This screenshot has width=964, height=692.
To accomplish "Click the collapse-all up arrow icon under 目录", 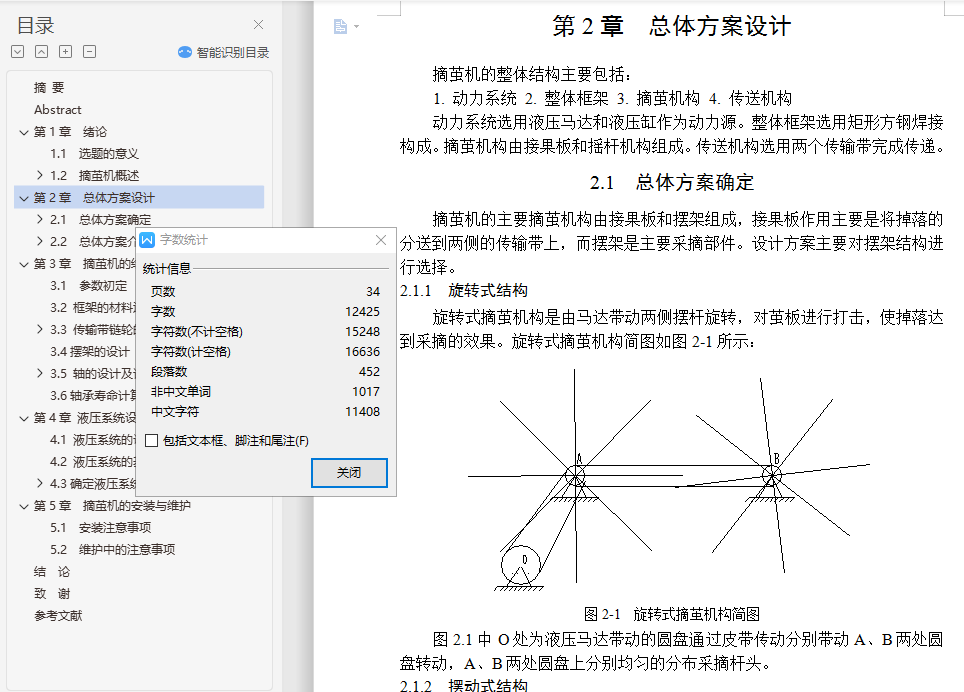I will pos(41,52).
